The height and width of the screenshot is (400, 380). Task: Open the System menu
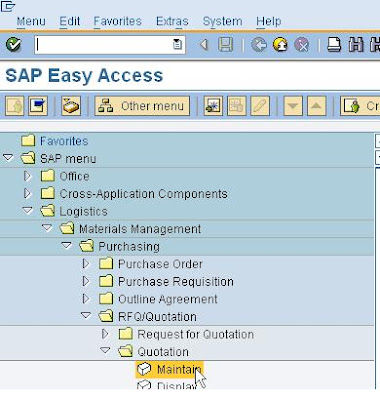[223, 21]
